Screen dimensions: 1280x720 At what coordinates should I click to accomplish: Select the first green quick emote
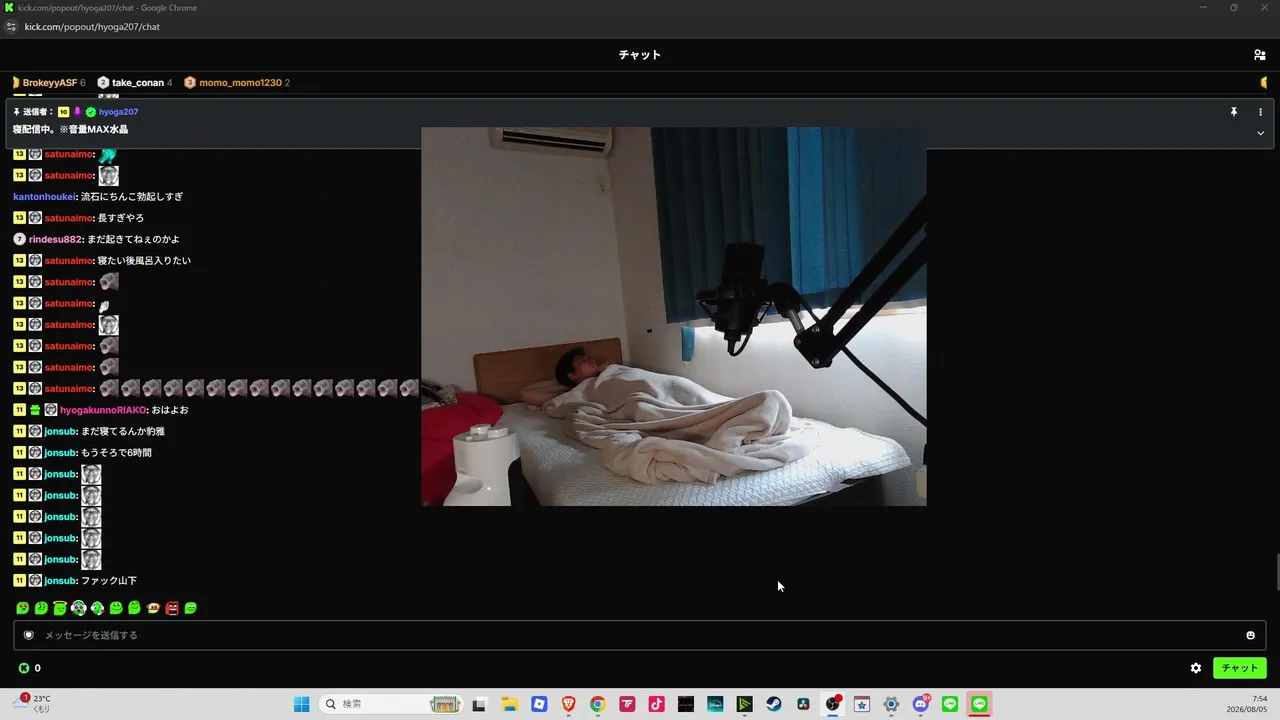[x=22, y=608]
